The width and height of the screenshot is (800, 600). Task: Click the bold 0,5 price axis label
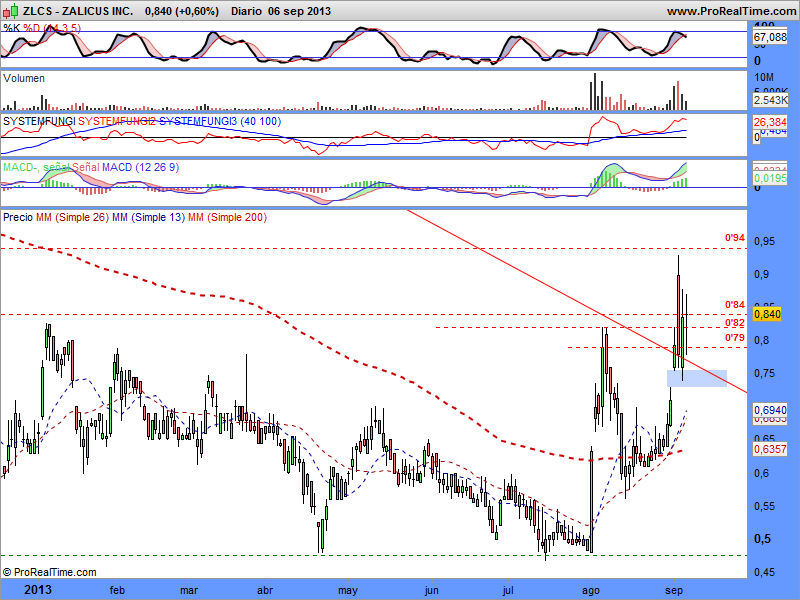point(762,539)
